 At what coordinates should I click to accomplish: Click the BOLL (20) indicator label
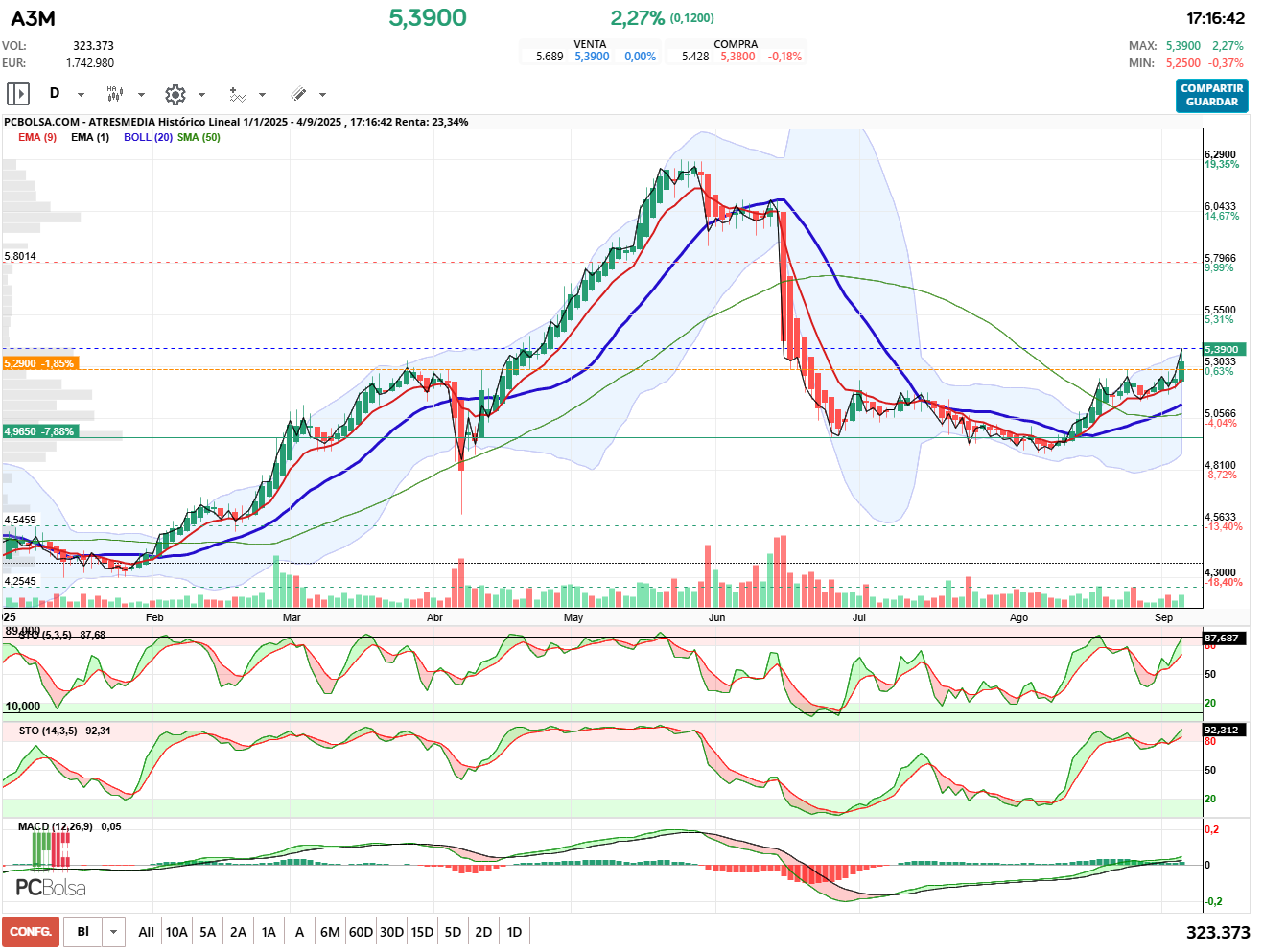tap(148, 137)
